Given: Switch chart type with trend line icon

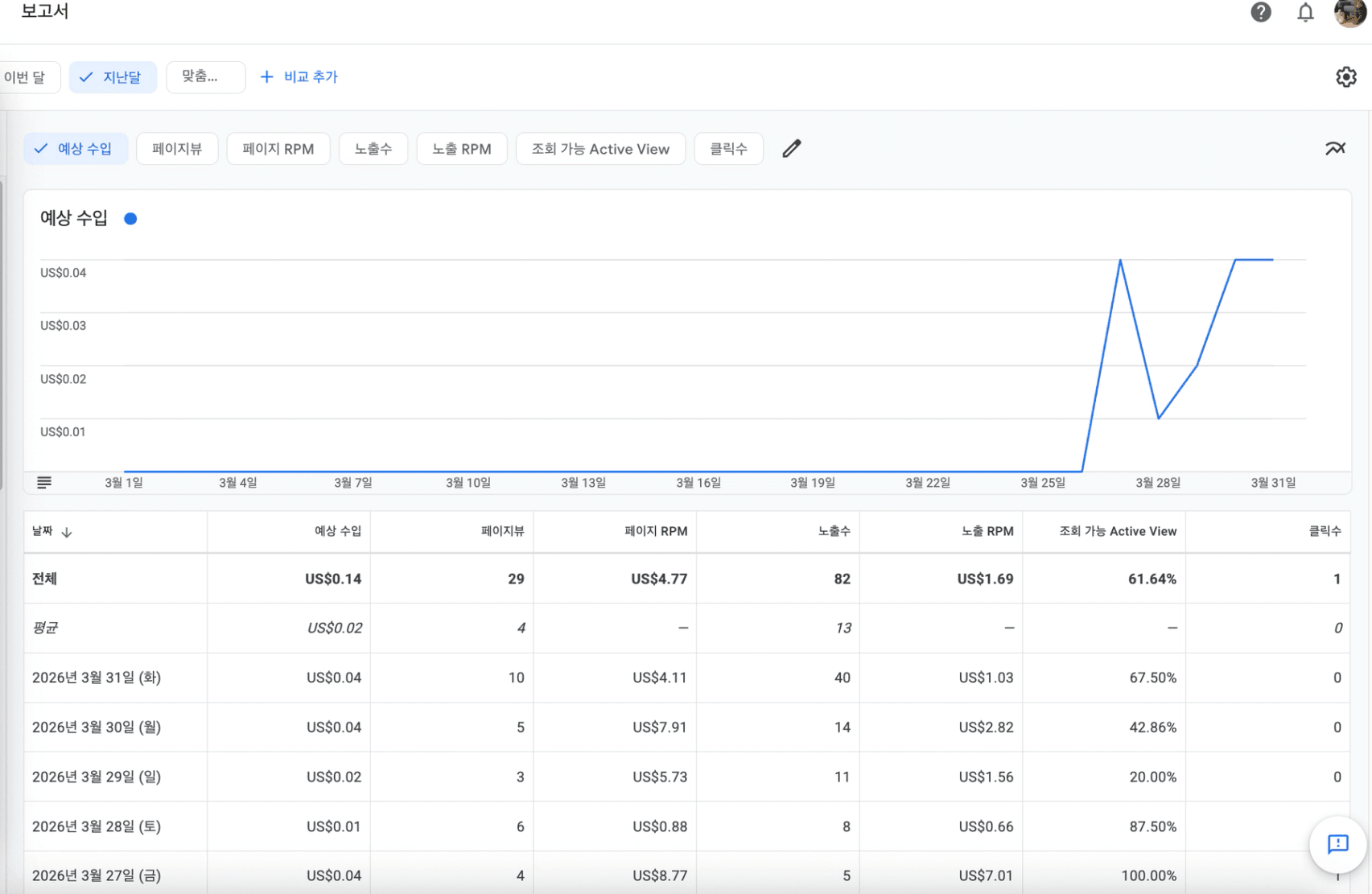Looking at the screenshot, I should 1335,149.
